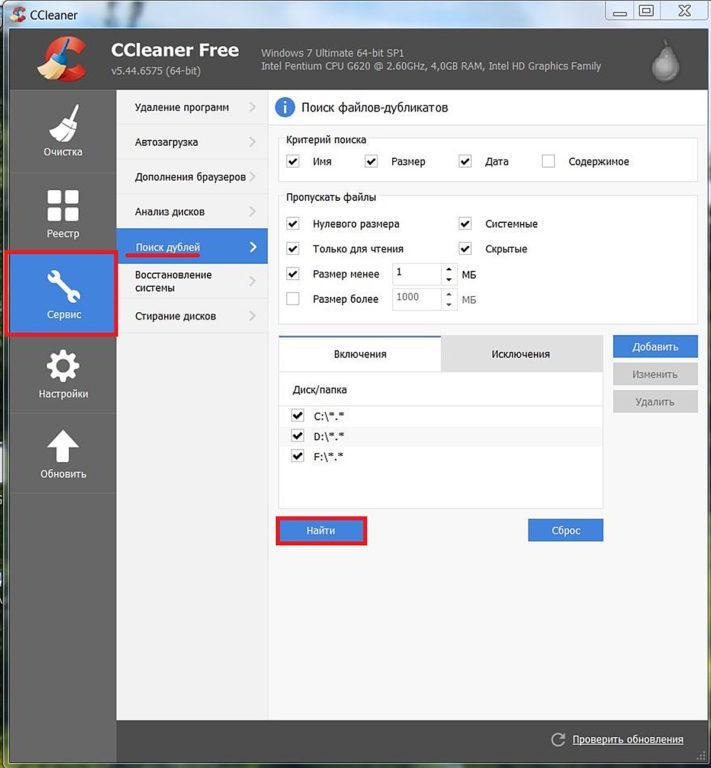This screenshot has width=711, height=768.
Task: Decrease the Размер более value with down arrow
Action: click(x=449, y=305)
